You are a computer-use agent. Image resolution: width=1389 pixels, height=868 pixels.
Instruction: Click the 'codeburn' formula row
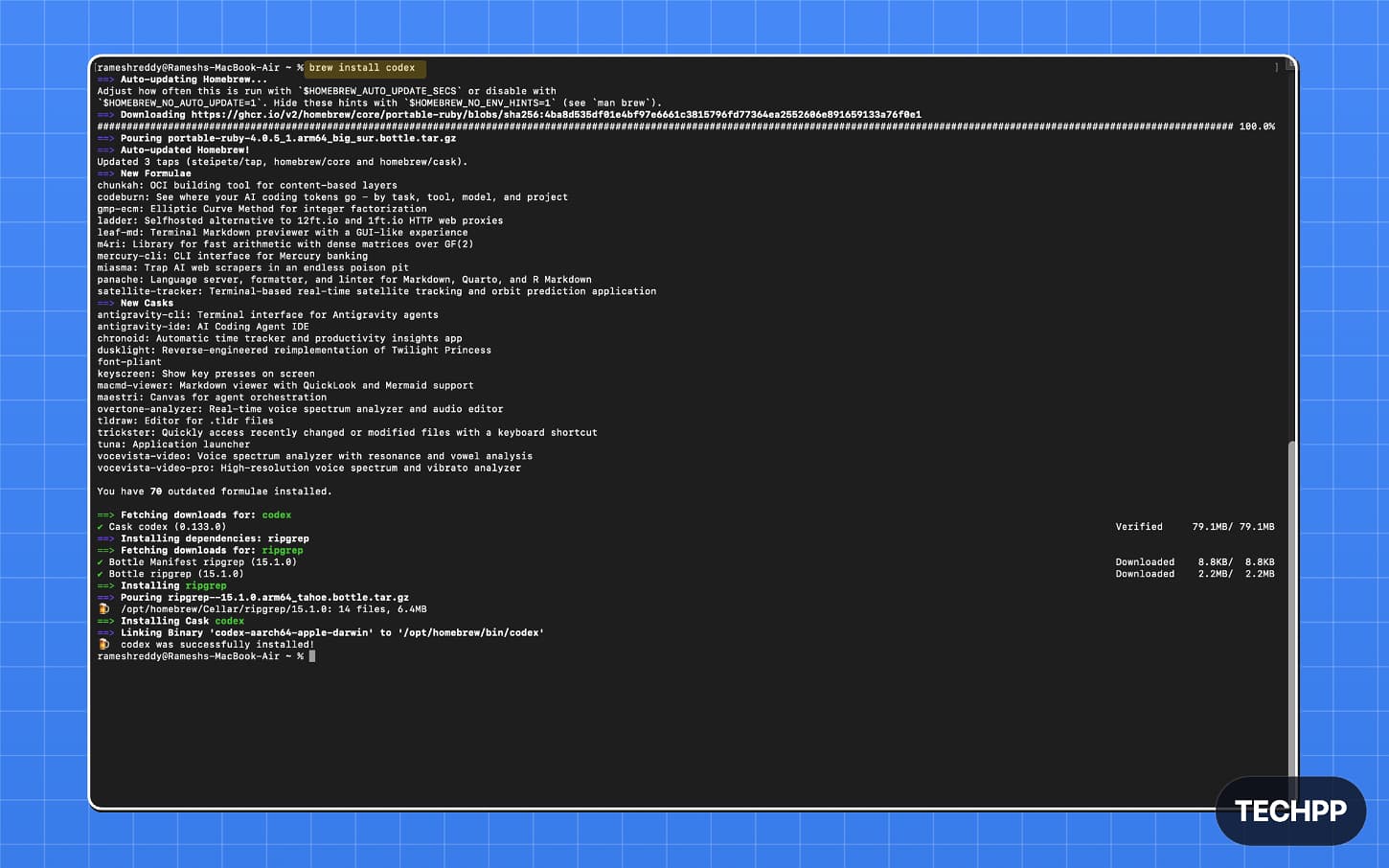[332, 197]
